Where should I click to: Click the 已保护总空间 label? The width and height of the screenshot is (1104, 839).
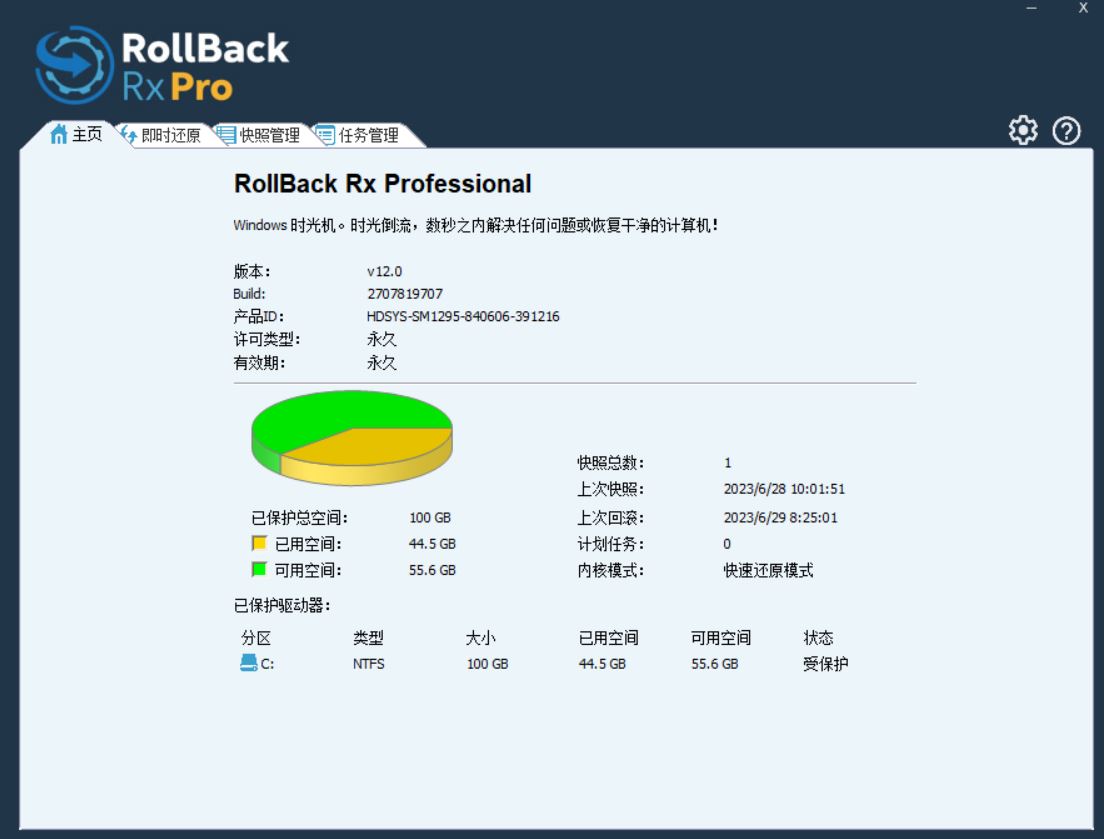tap(299, 517)
